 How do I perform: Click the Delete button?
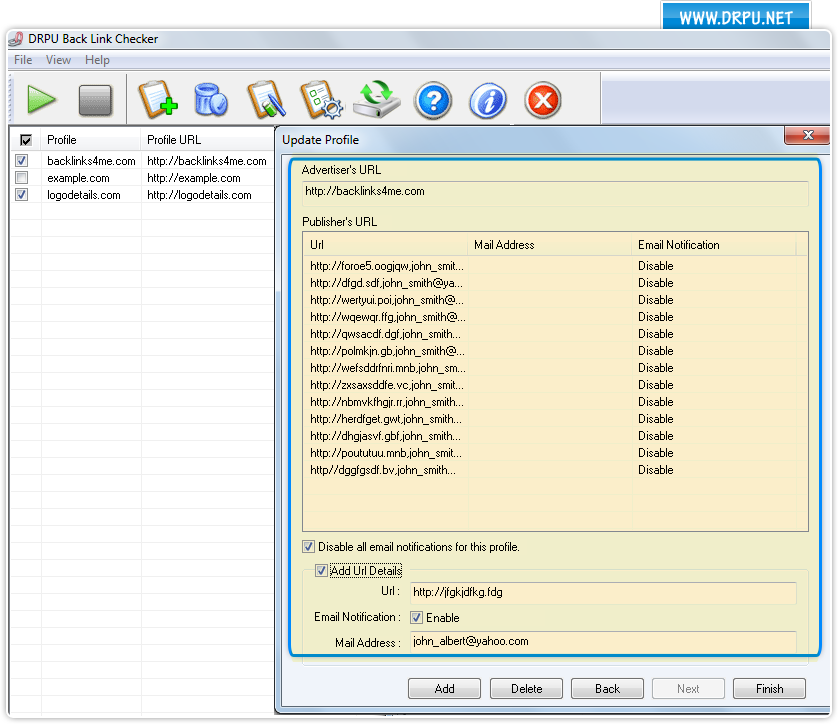pyautogui.click(x=526, y=689)
